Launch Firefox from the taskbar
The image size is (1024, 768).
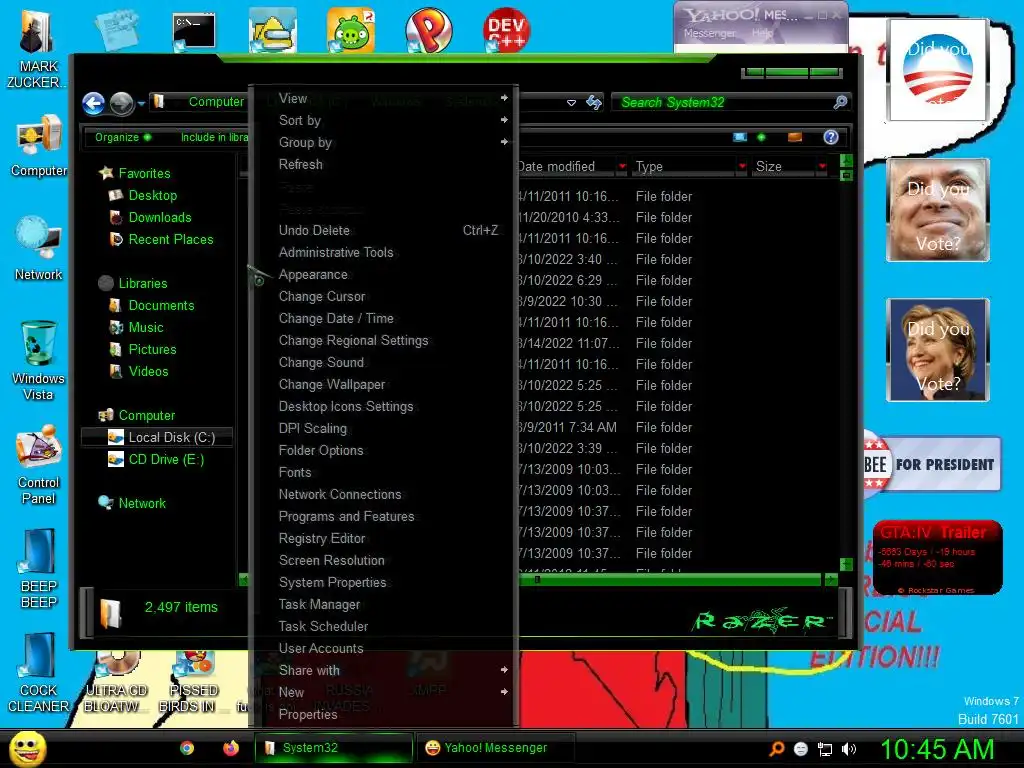point(231,748)
